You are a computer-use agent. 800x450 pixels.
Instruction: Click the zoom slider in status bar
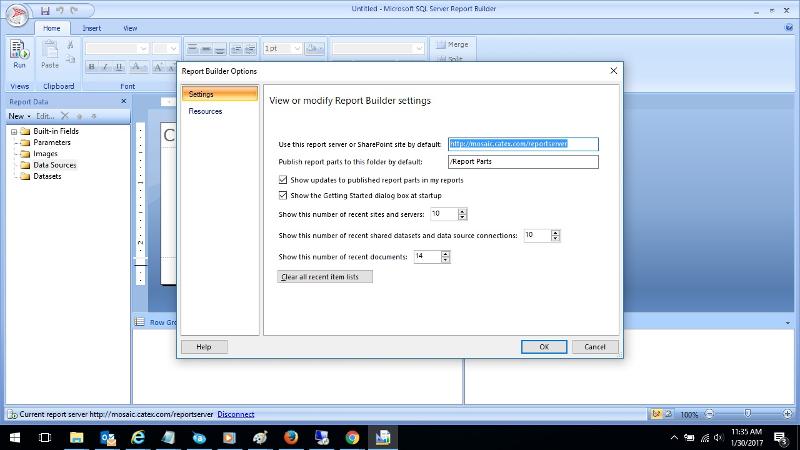[742, 414]
